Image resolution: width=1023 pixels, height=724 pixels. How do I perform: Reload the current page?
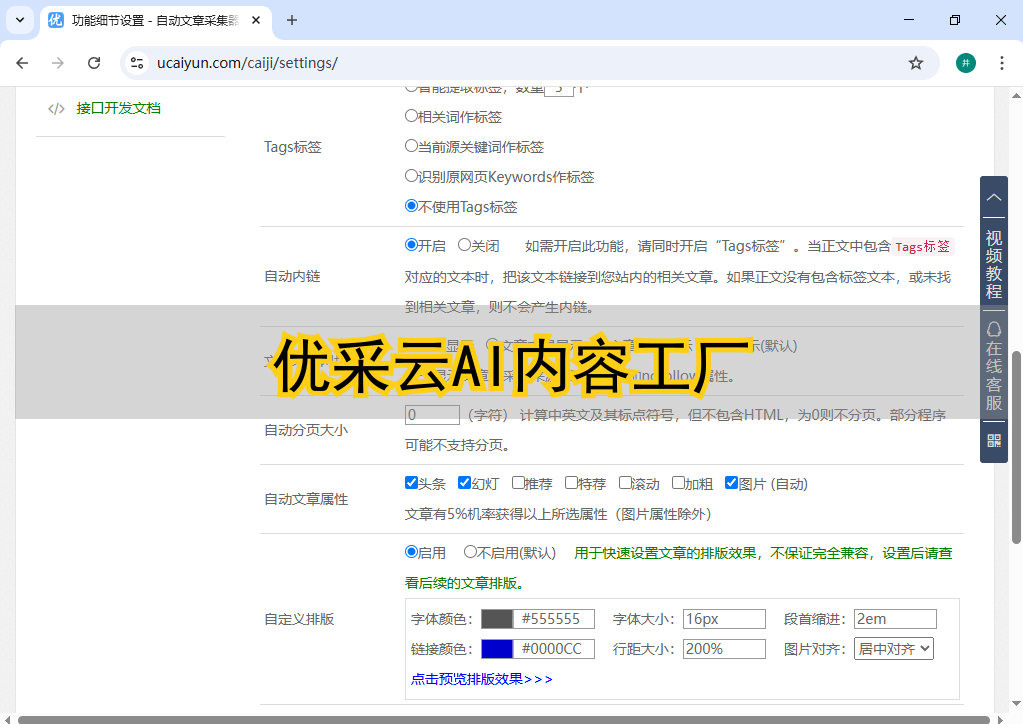pyautogui.click(x=94, y=63)
